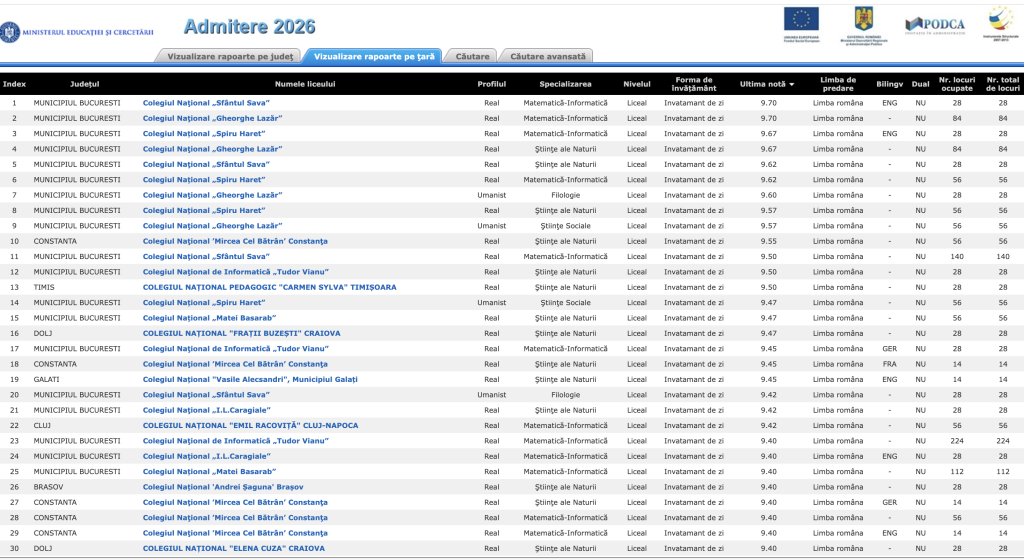Open the Căutare avansată tab

(547, 57)
